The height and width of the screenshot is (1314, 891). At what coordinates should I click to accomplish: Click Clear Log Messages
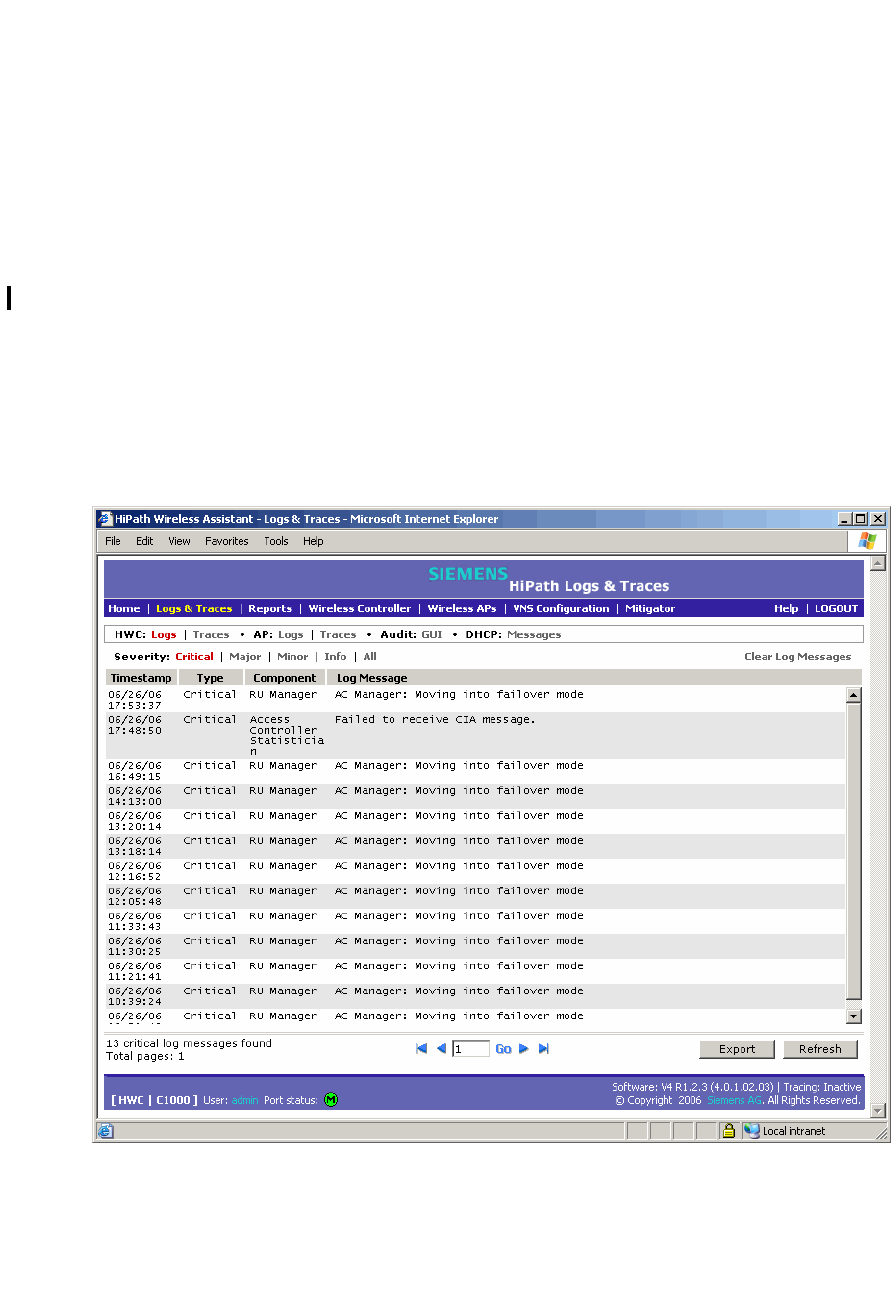797,657
